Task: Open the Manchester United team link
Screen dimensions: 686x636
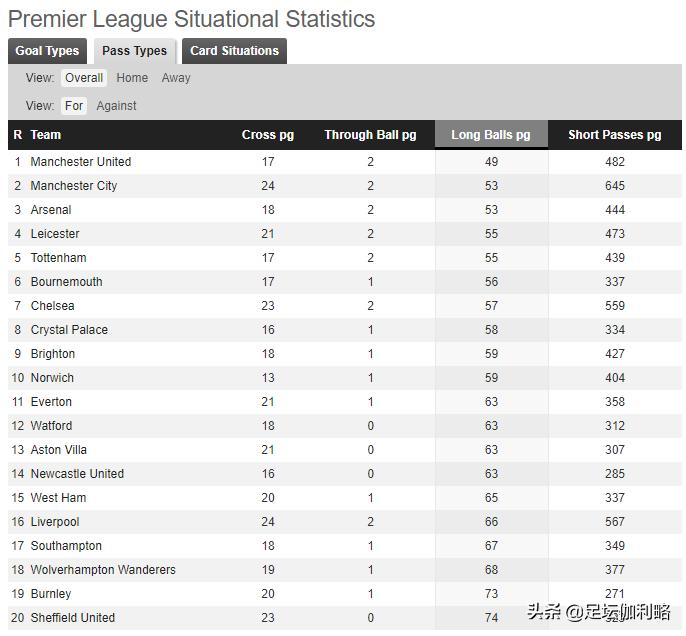Action: tap(81, 162)
